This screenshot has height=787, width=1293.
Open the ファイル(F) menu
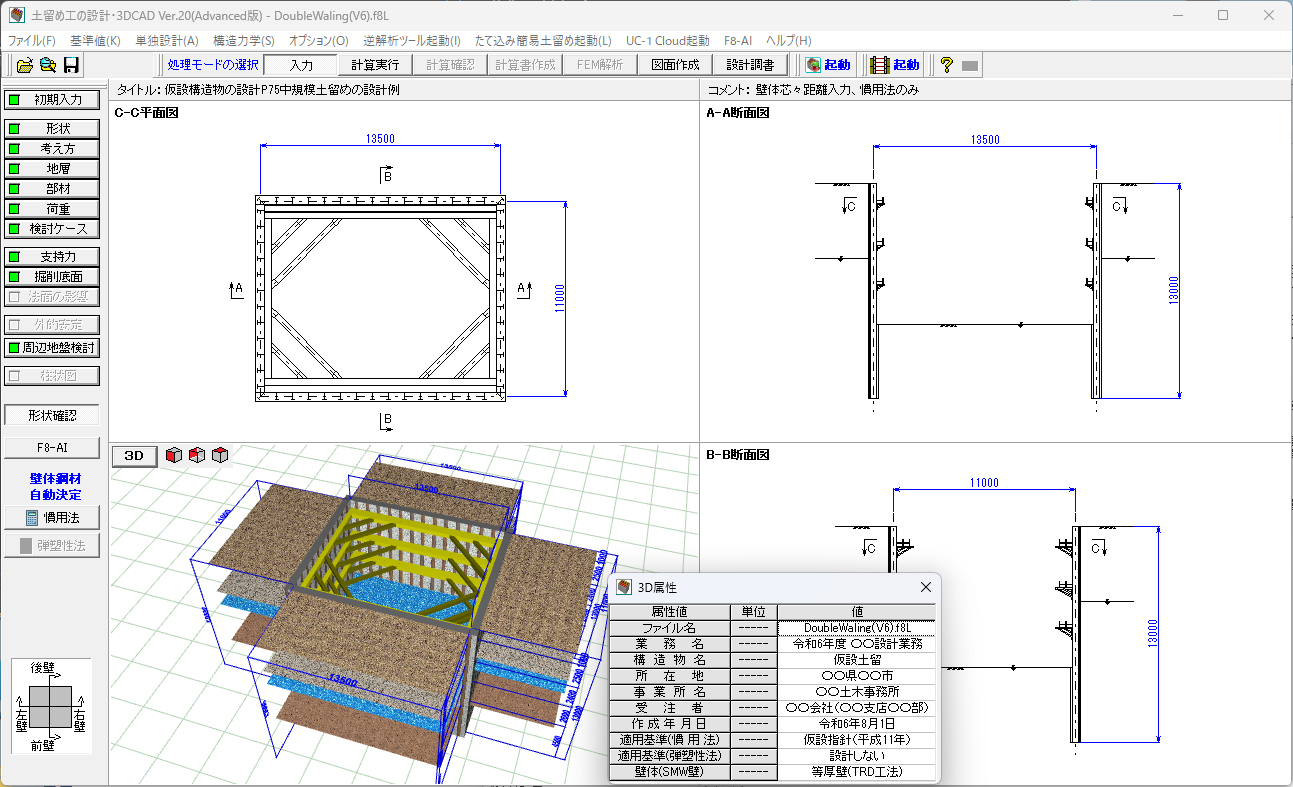coord(32,41)
